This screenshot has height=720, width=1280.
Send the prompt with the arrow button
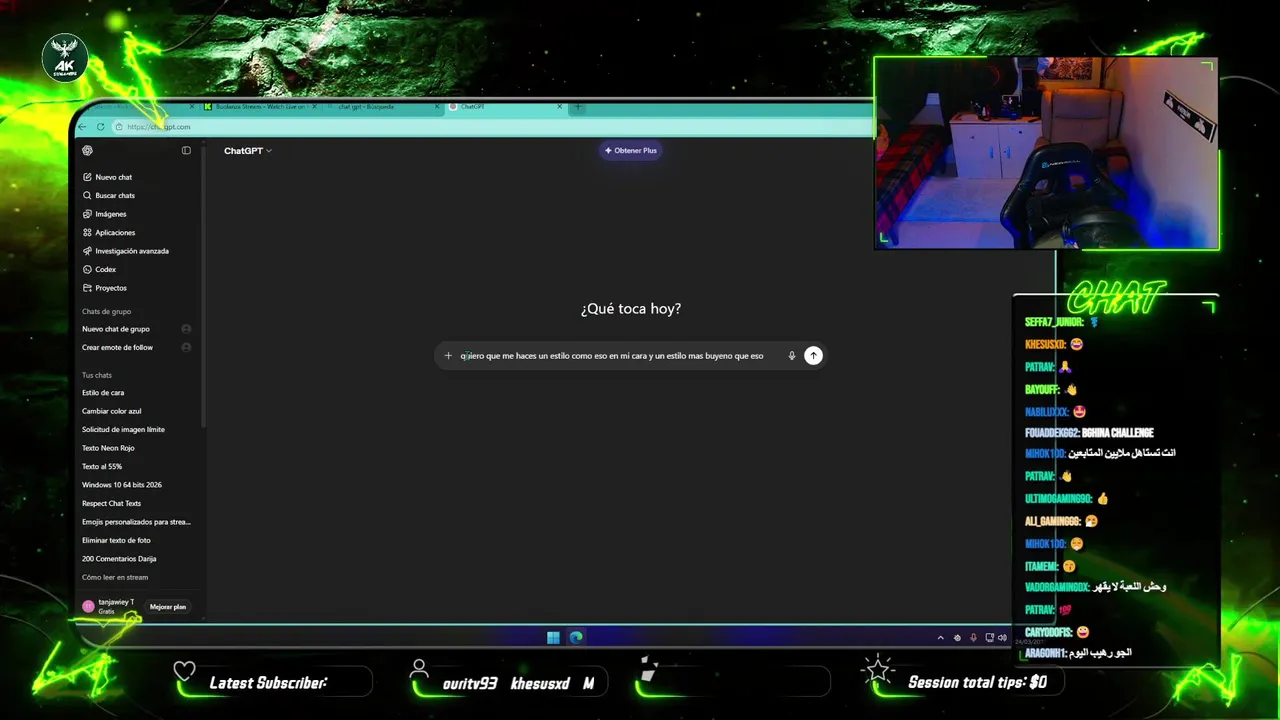813,356
